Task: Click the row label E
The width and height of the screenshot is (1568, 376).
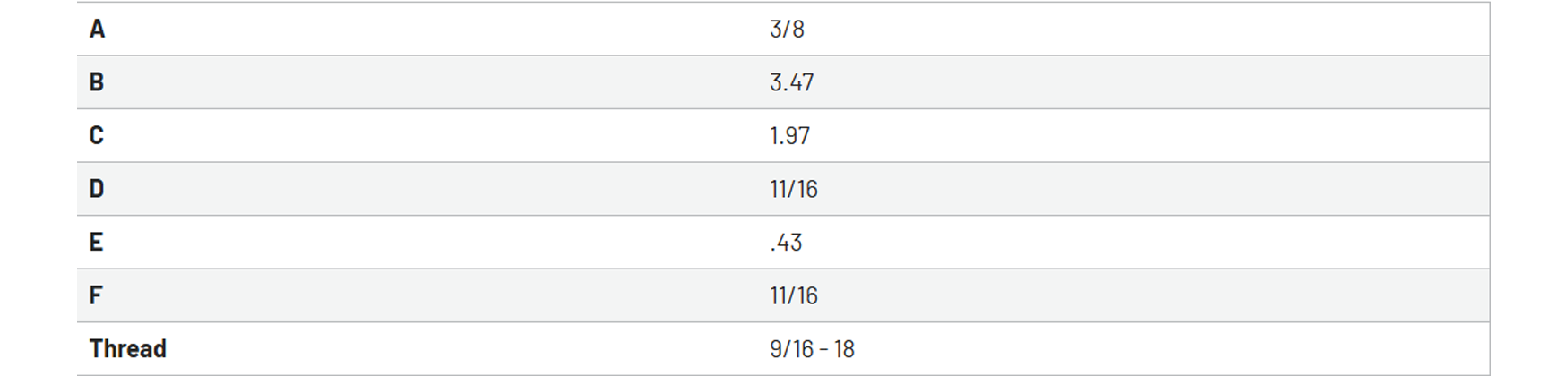Action: pyautogui.click(x=96, y=242)
